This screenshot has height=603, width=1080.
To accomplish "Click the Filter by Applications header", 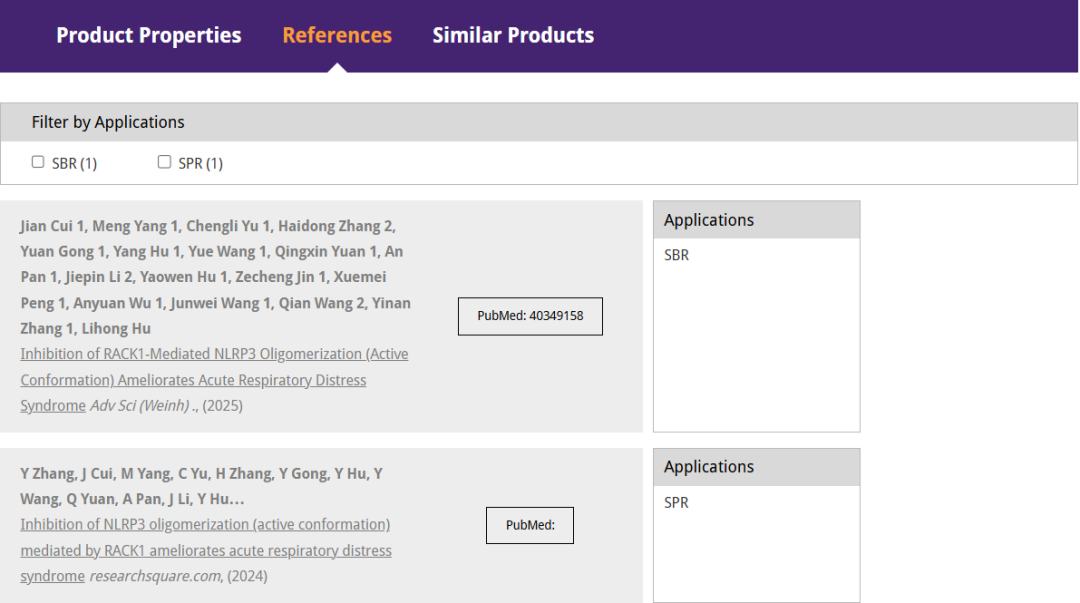I will 108,122.
